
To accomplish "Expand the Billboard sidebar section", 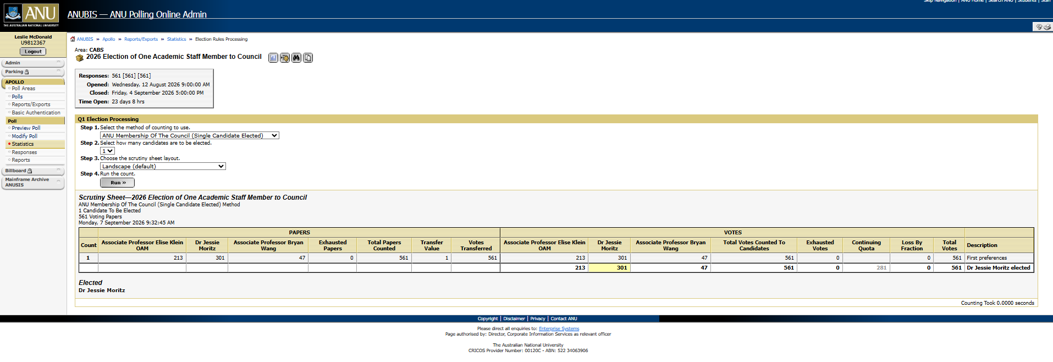I will [x=33, y=171].
